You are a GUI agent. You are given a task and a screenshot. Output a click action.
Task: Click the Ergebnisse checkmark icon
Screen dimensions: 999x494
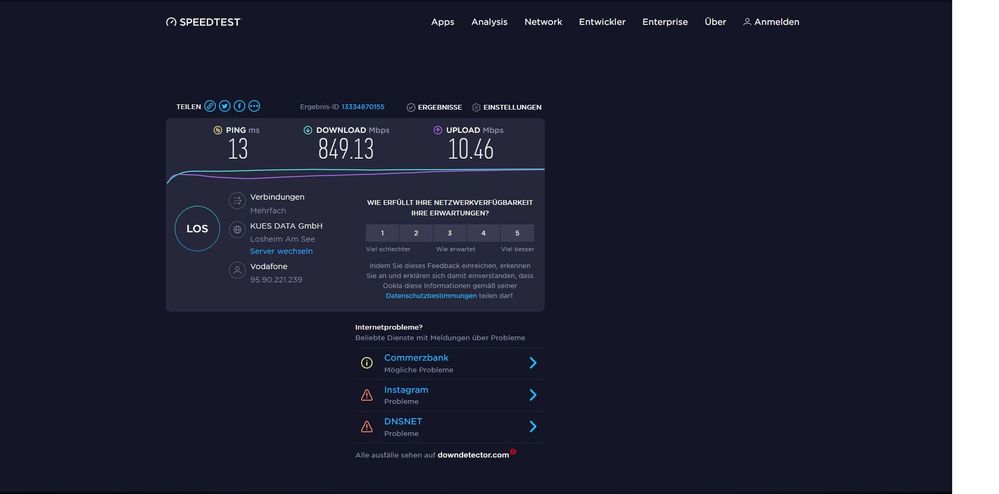(411, 107)
